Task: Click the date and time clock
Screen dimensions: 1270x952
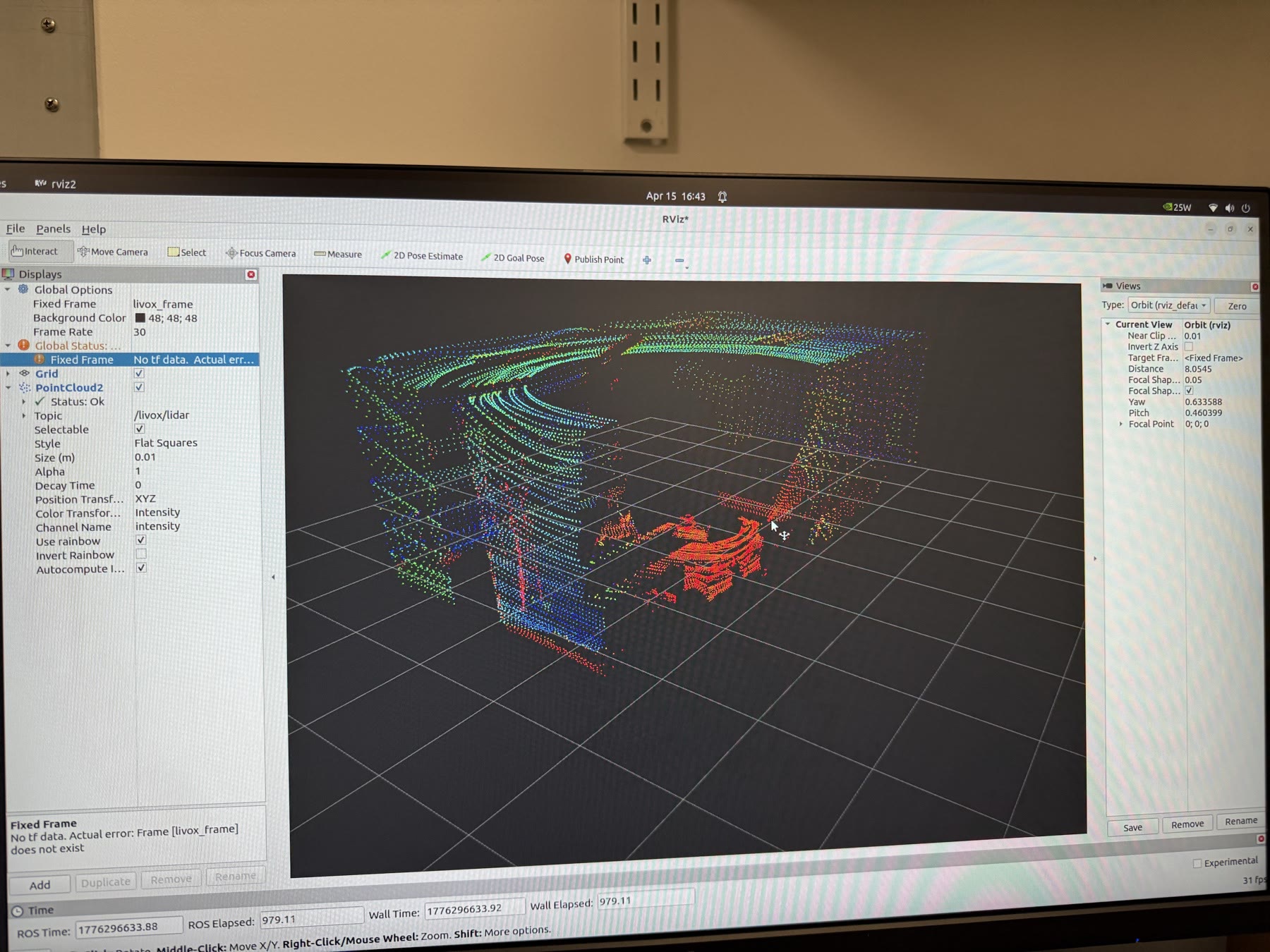Action: 675,196
